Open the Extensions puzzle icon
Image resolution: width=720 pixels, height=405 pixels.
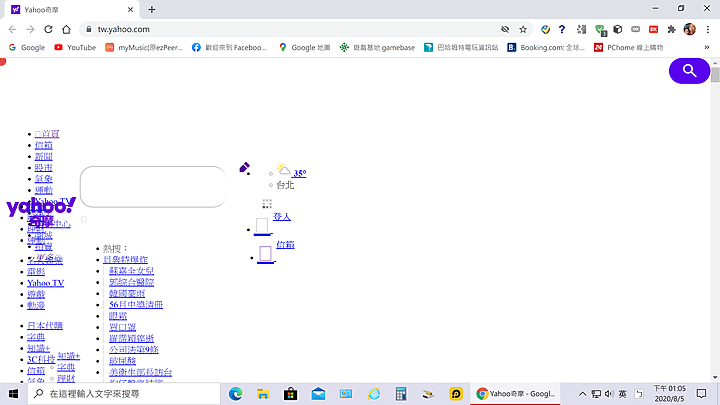pos(672,29)
